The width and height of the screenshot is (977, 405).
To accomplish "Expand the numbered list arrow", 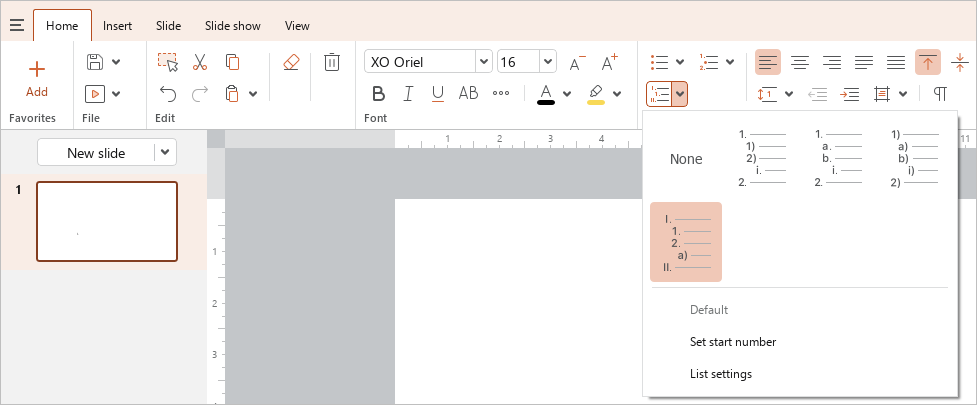I will [x=730, y=62].
